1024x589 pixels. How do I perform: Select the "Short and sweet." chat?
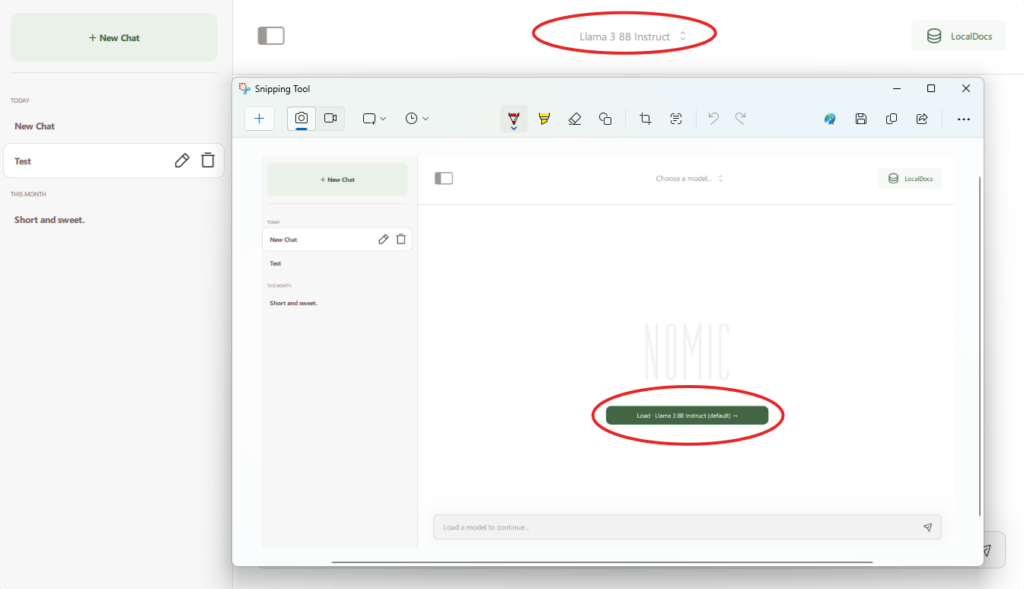[x=50, y=220]
